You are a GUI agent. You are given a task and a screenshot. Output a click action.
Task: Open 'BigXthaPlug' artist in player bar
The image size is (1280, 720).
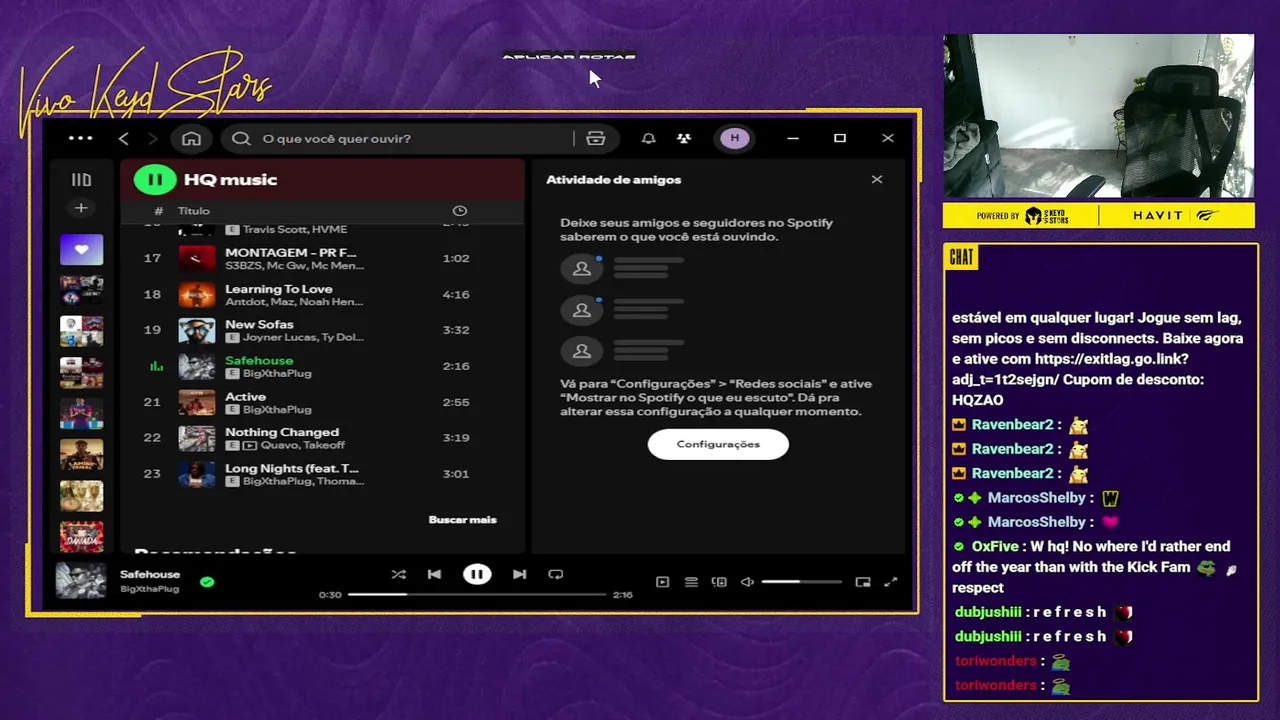(150, 589)
